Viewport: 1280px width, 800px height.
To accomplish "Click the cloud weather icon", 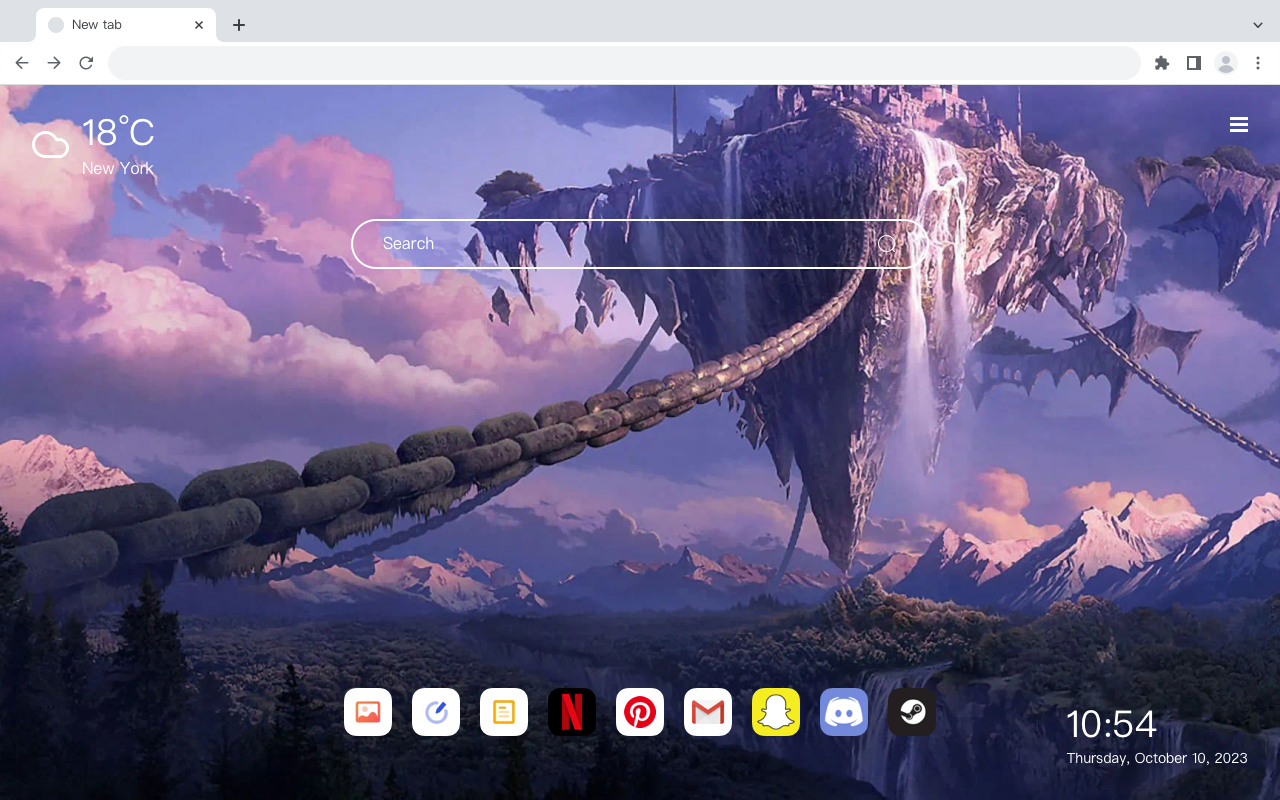I will 50,145.
